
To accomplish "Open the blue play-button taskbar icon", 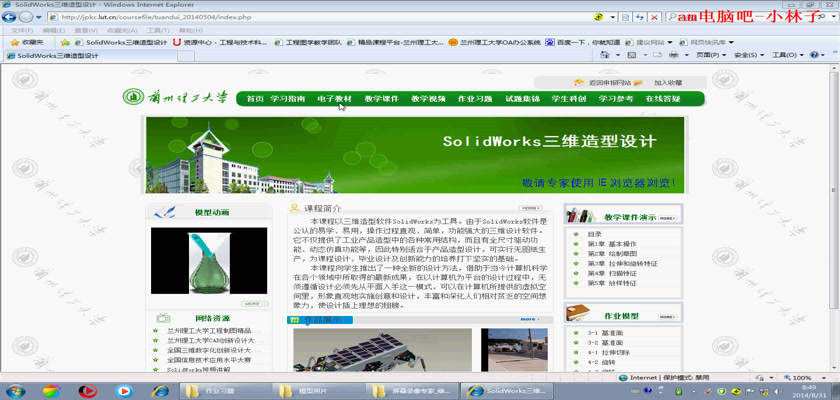I will pyautogui.click(x=123, y=391).
